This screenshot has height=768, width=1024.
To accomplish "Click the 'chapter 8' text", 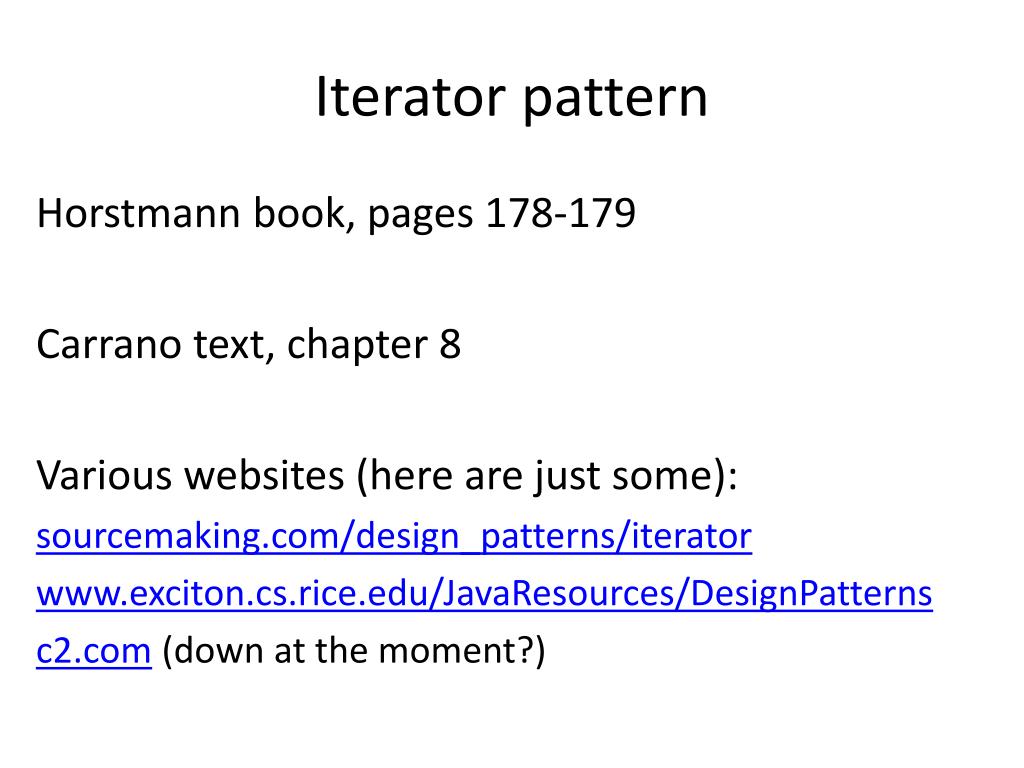I will coord(374,344).
